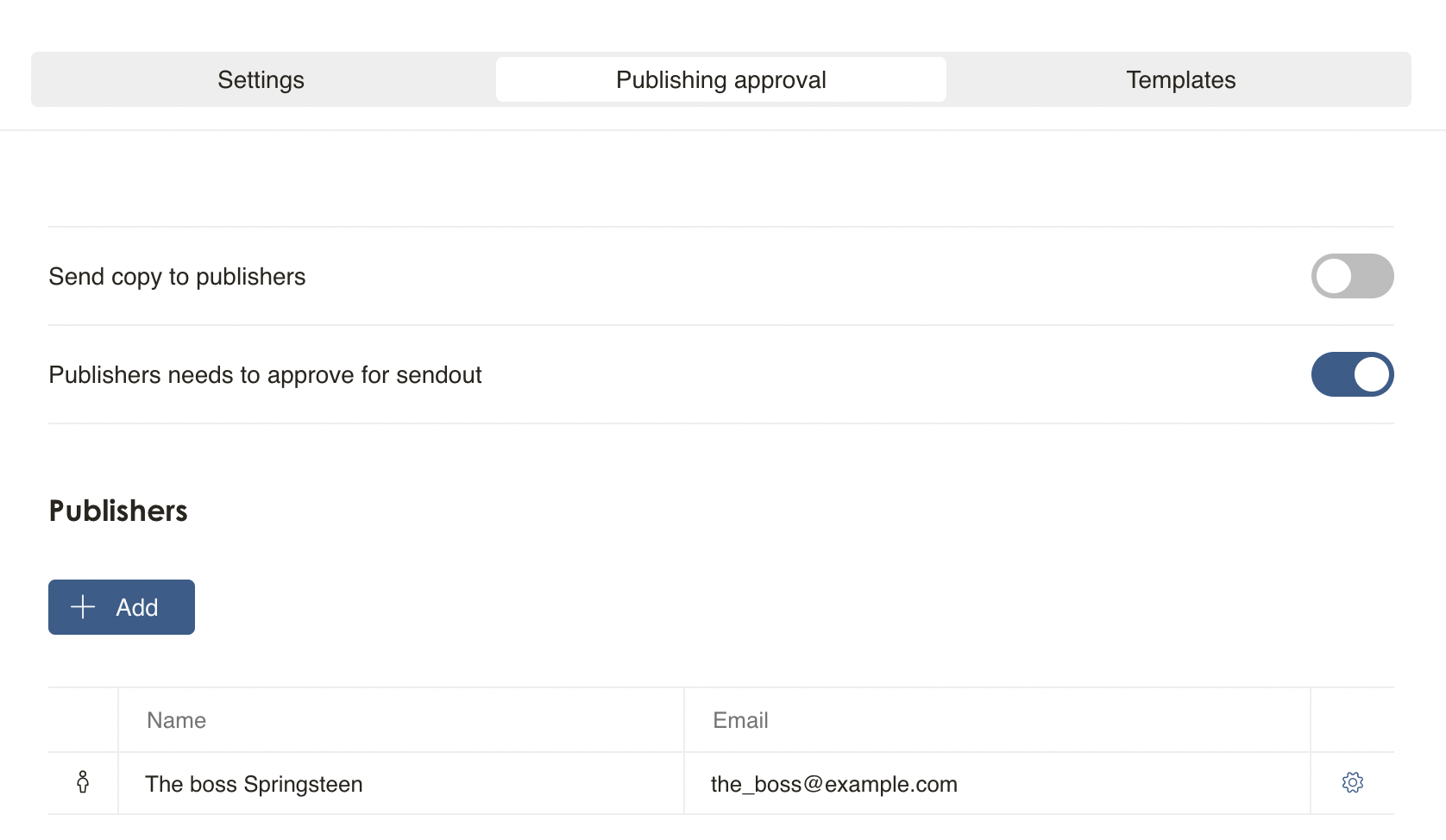
Task: Select The boss Springsteen name cell
Action: (x=401, y=784)
